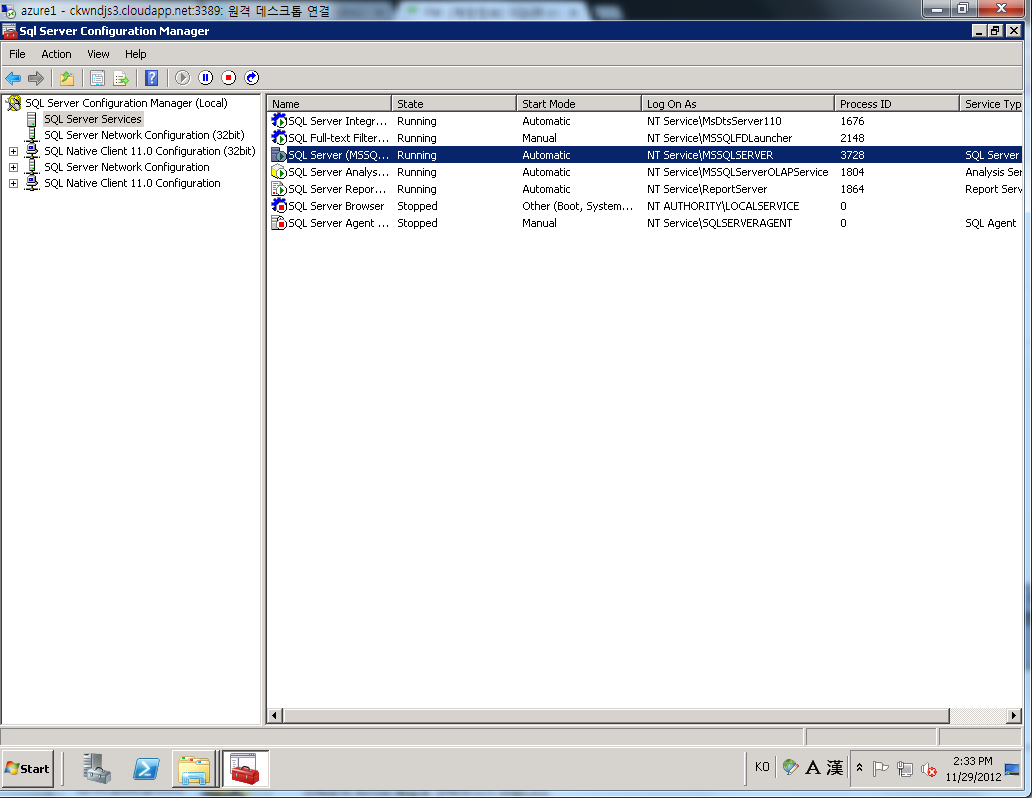The image size is (1032, 798).
Task: Open the View menu
Action: (x=98, y=54)
